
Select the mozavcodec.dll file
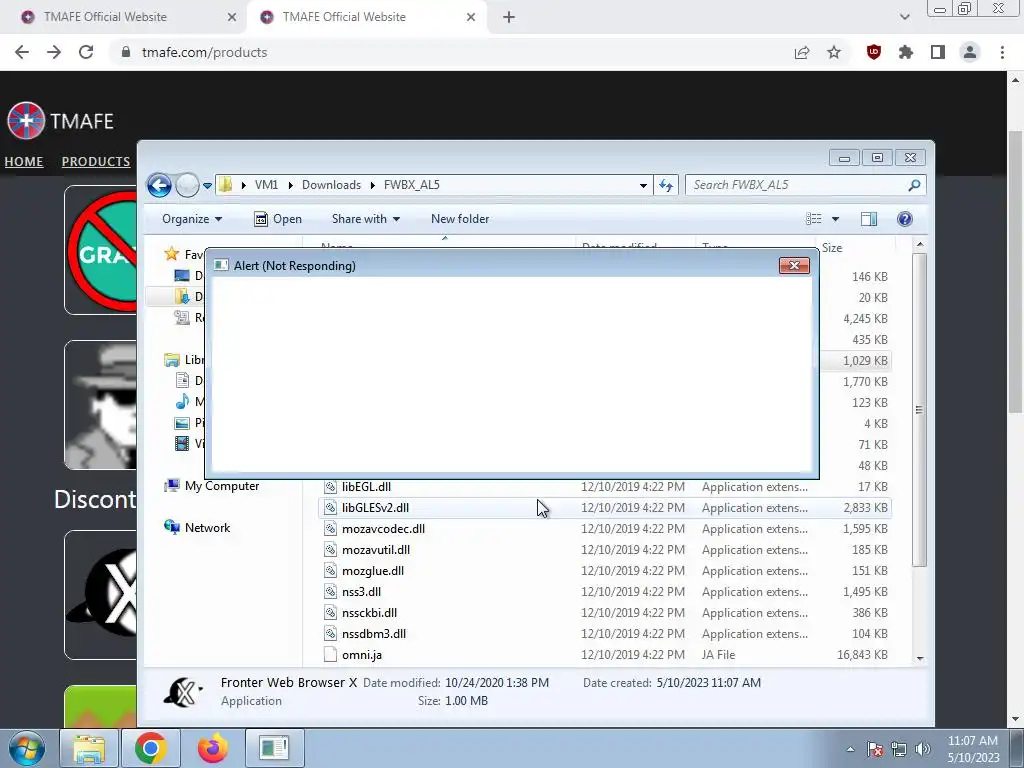coord(605,528)
